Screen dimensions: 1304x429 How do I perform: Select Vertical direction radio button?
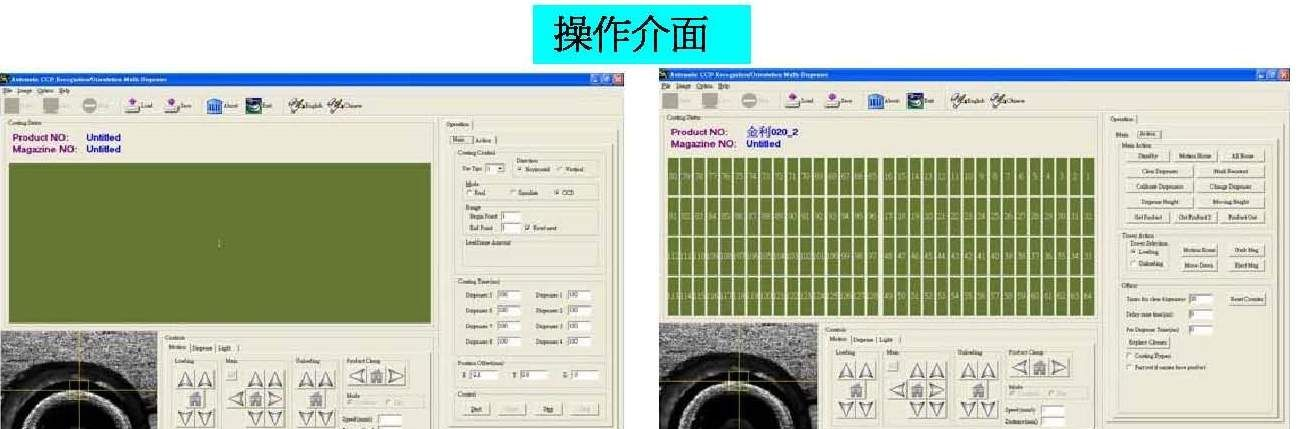(559, 169)
